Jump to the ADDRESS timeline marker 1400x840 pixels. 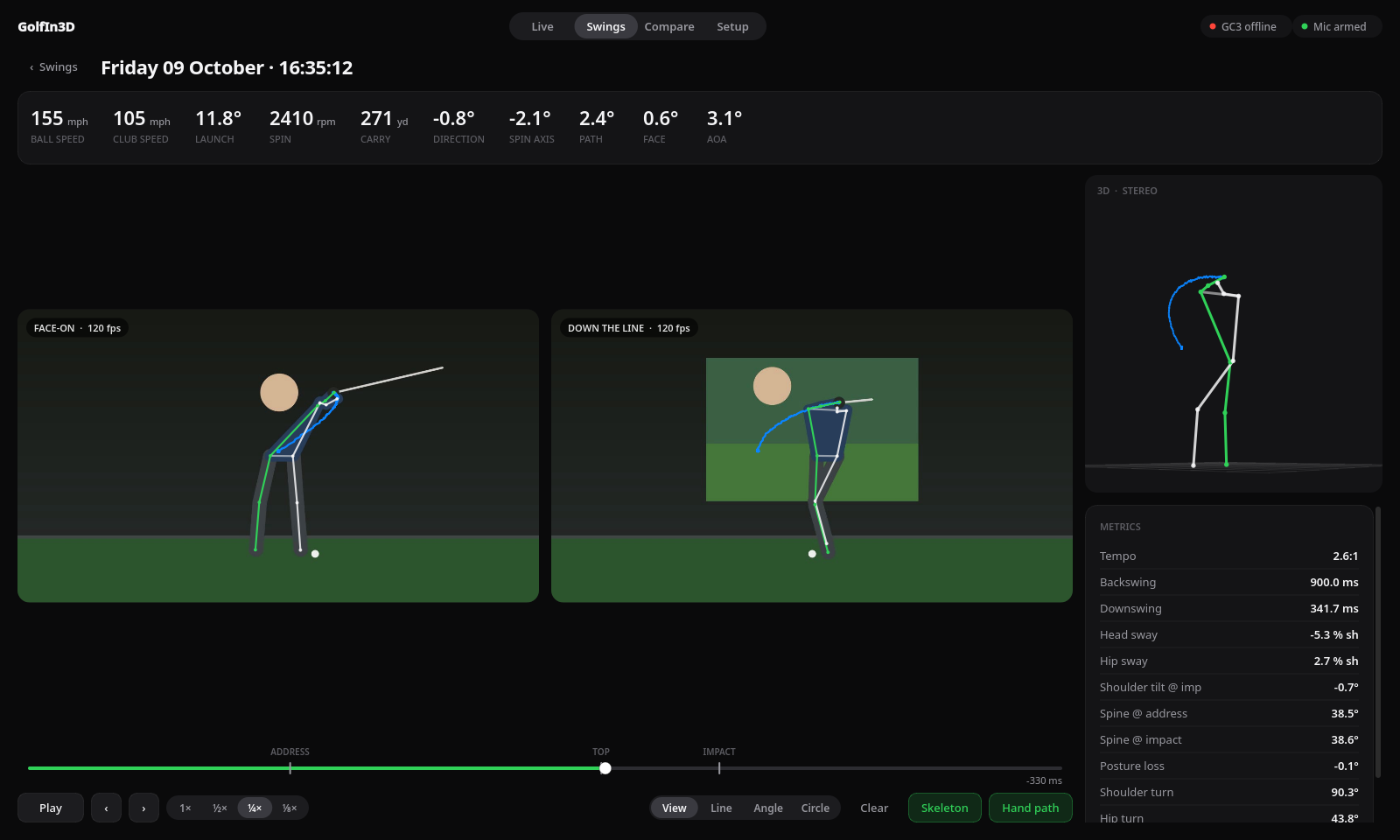tap(290, 752)
